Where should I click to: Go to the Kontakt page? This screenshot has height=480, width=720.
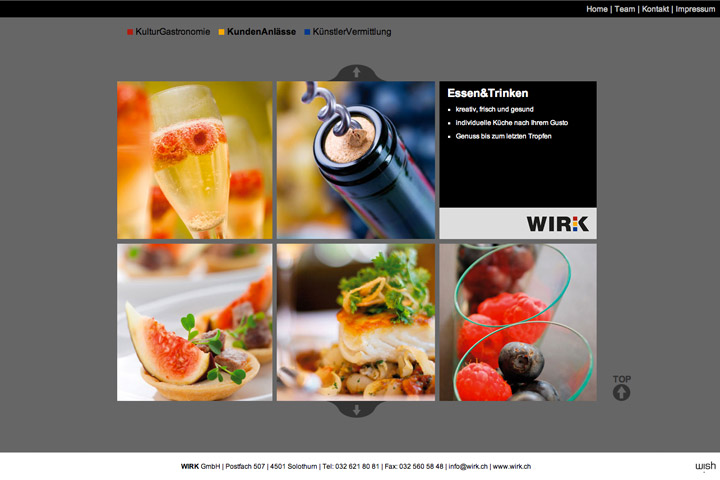tap(655, 9)
